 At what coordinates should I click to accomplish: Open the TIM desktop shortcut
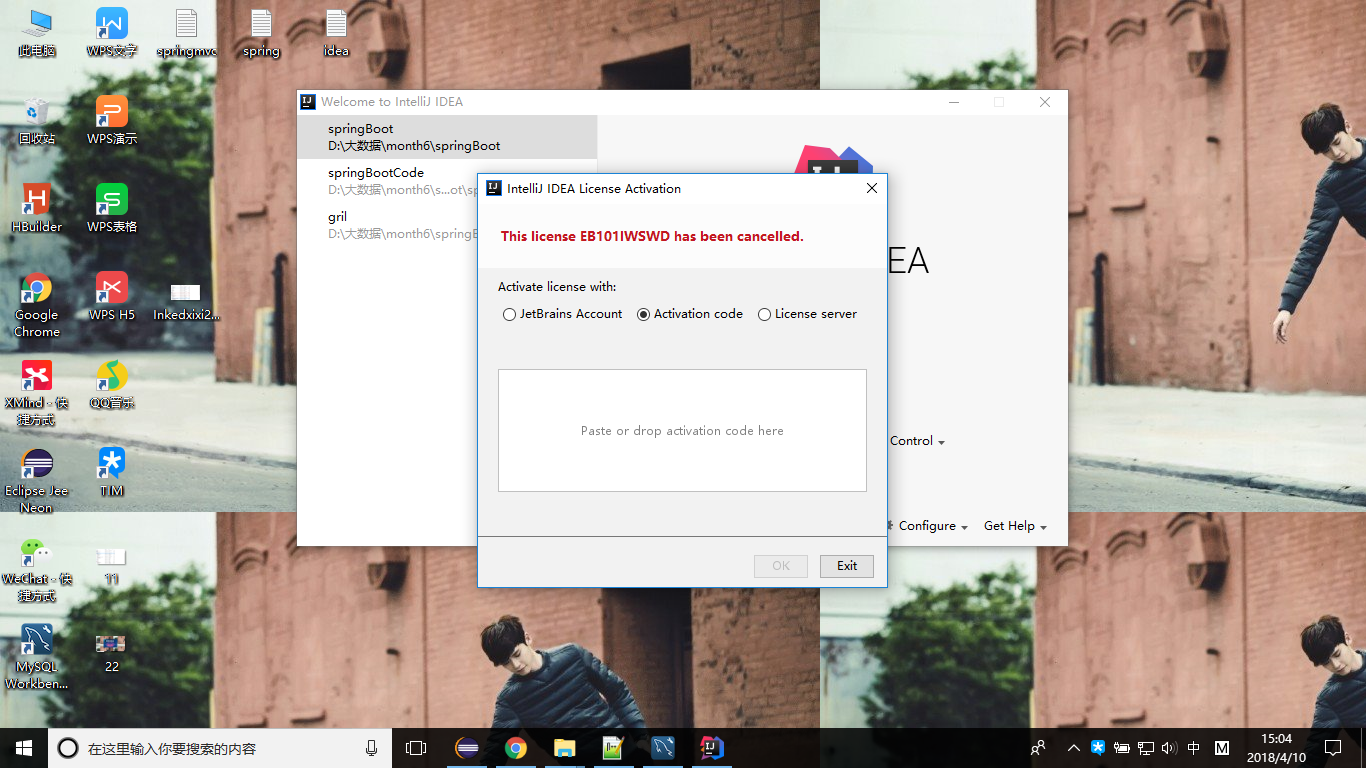[112, 473]
